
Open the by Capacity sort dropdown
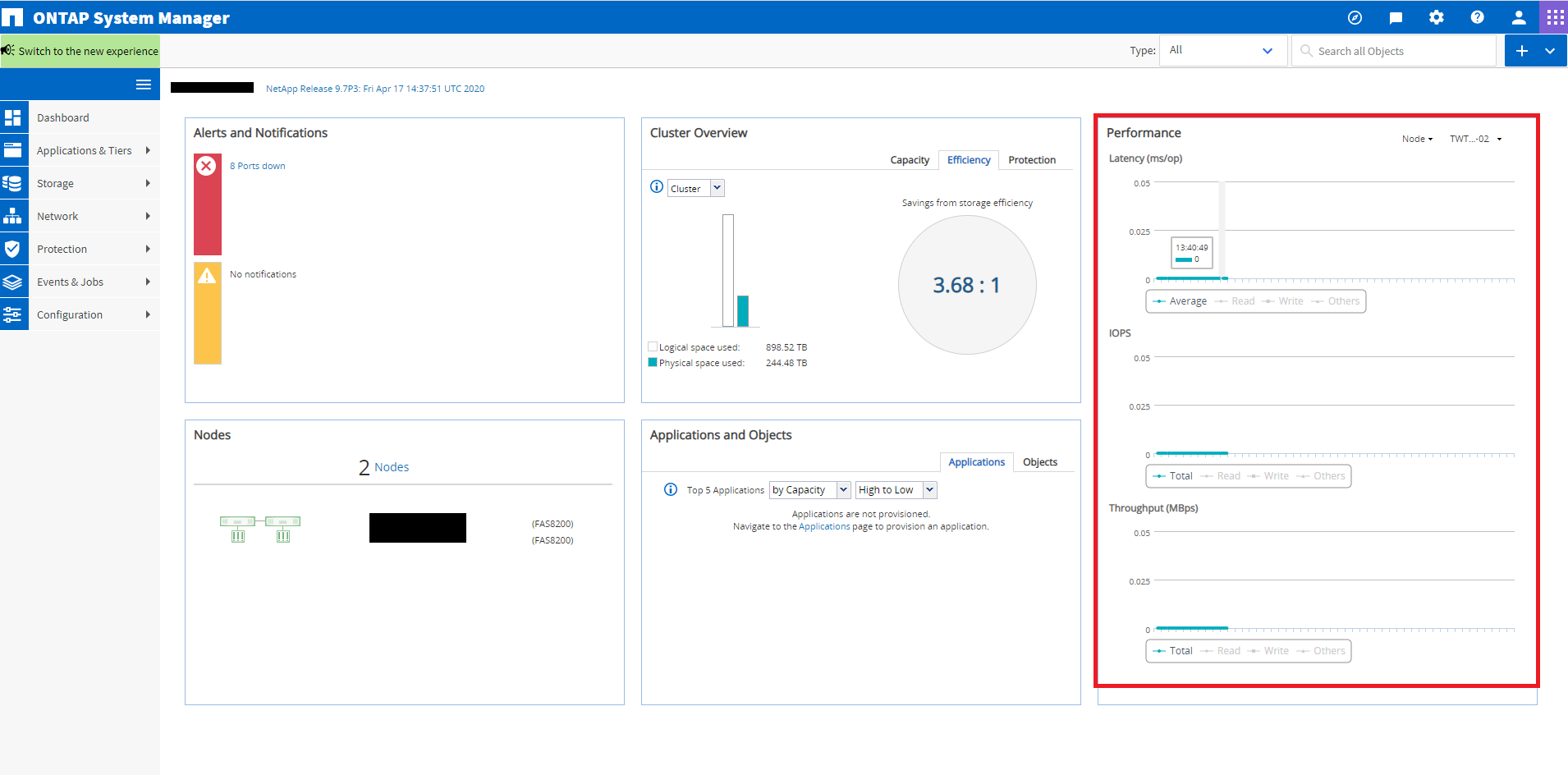[809, 490]
